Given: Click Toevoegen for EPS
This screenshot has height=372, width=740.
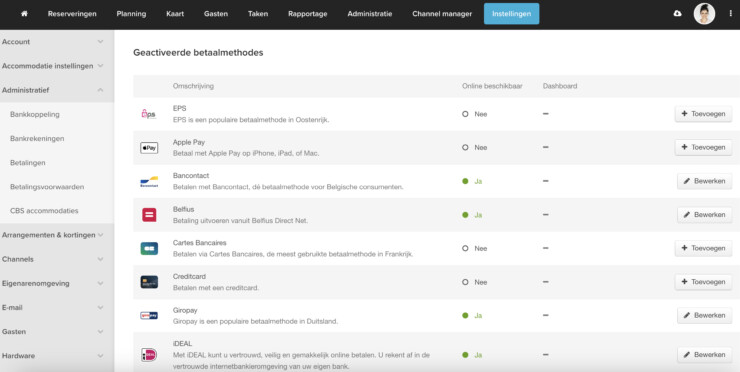Looking at the screenshot, I should click(704, 114).
